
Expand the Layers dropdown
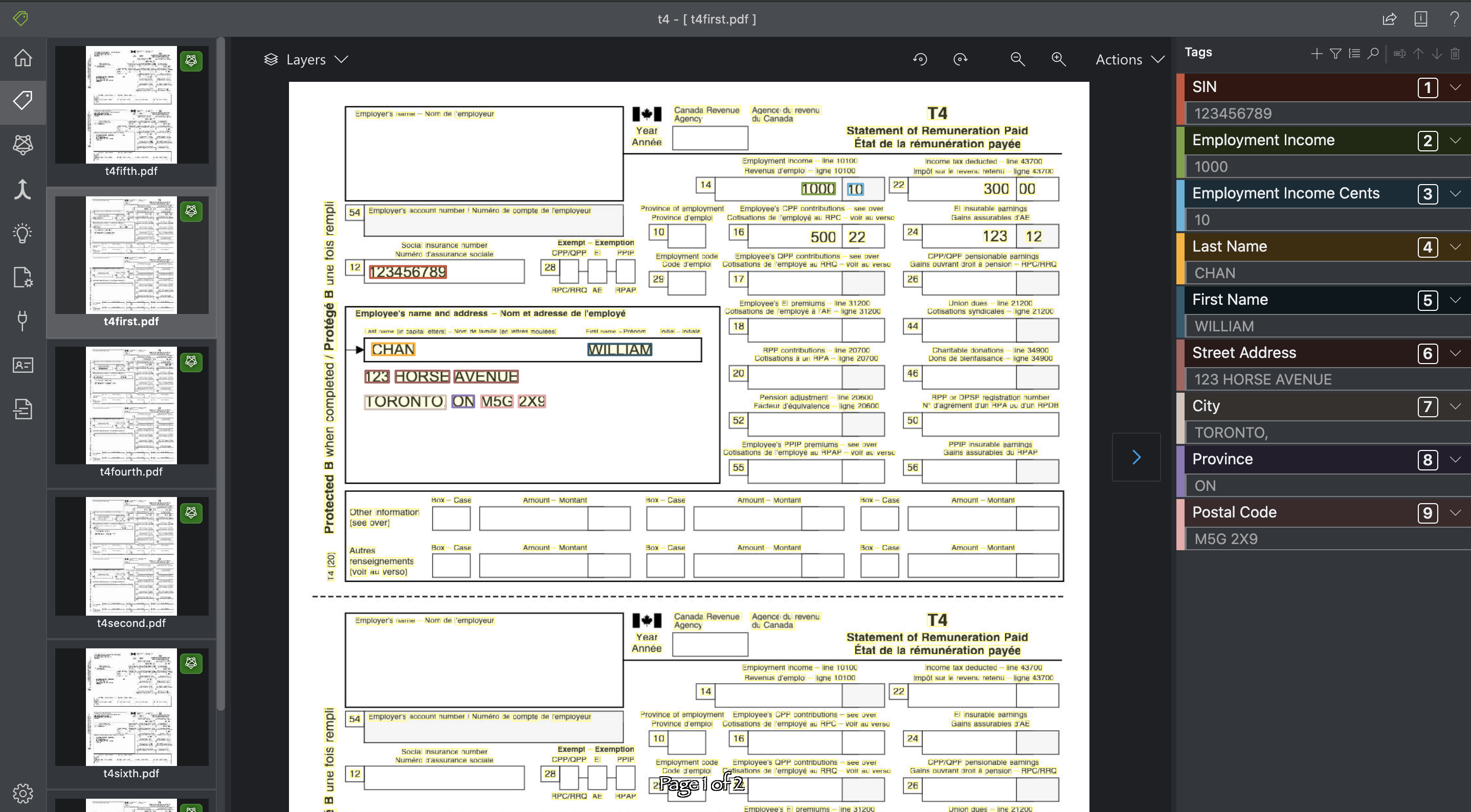(306, 59)
